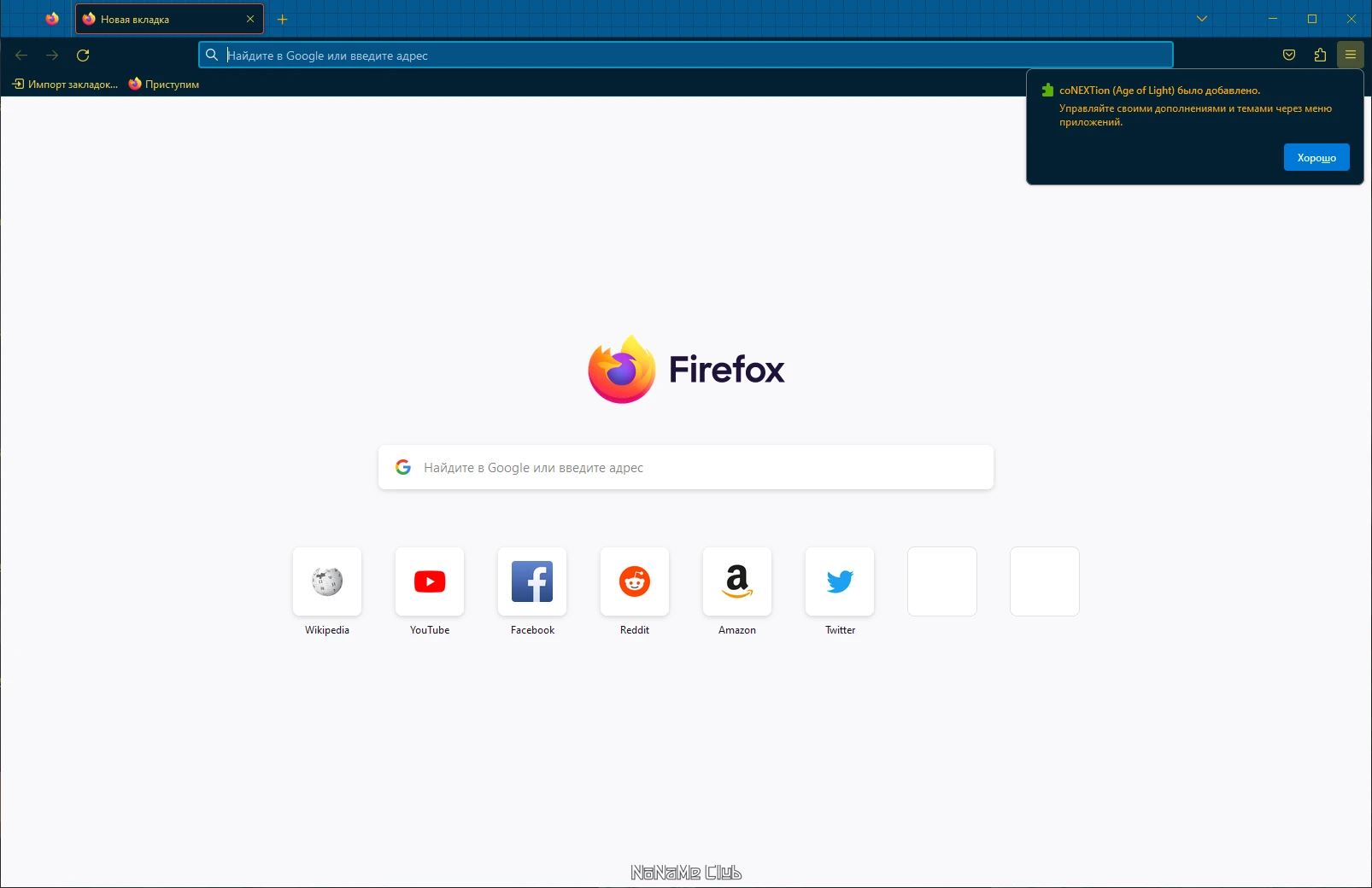Select the Новая вкладка tab

pos(154,18)
